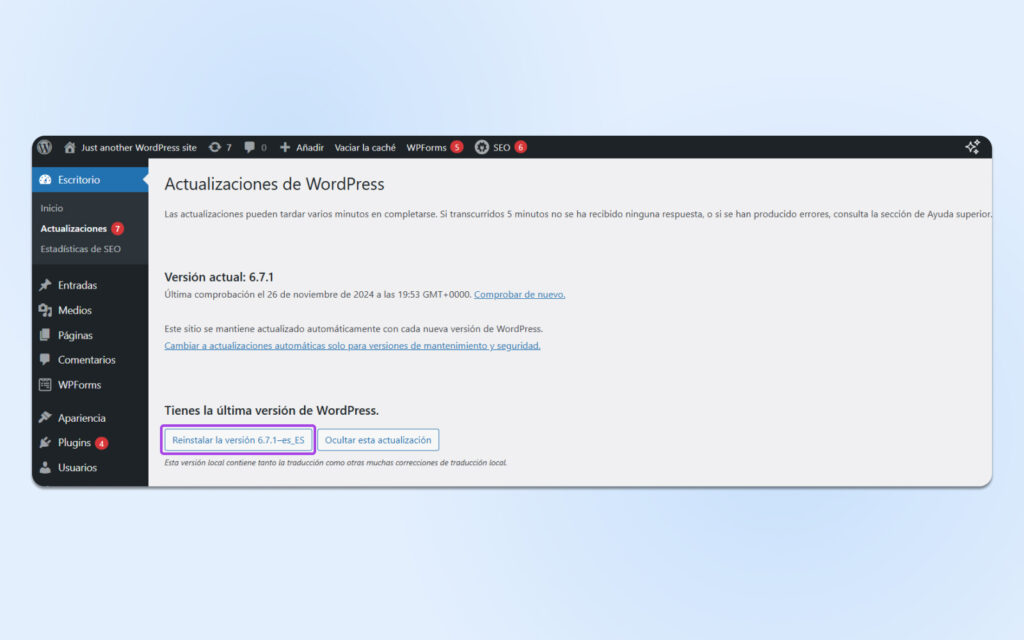Click Ocultar esta actualización button
Screen dimensions: 1024x640
pyautogui.click(x=378, y=440)
